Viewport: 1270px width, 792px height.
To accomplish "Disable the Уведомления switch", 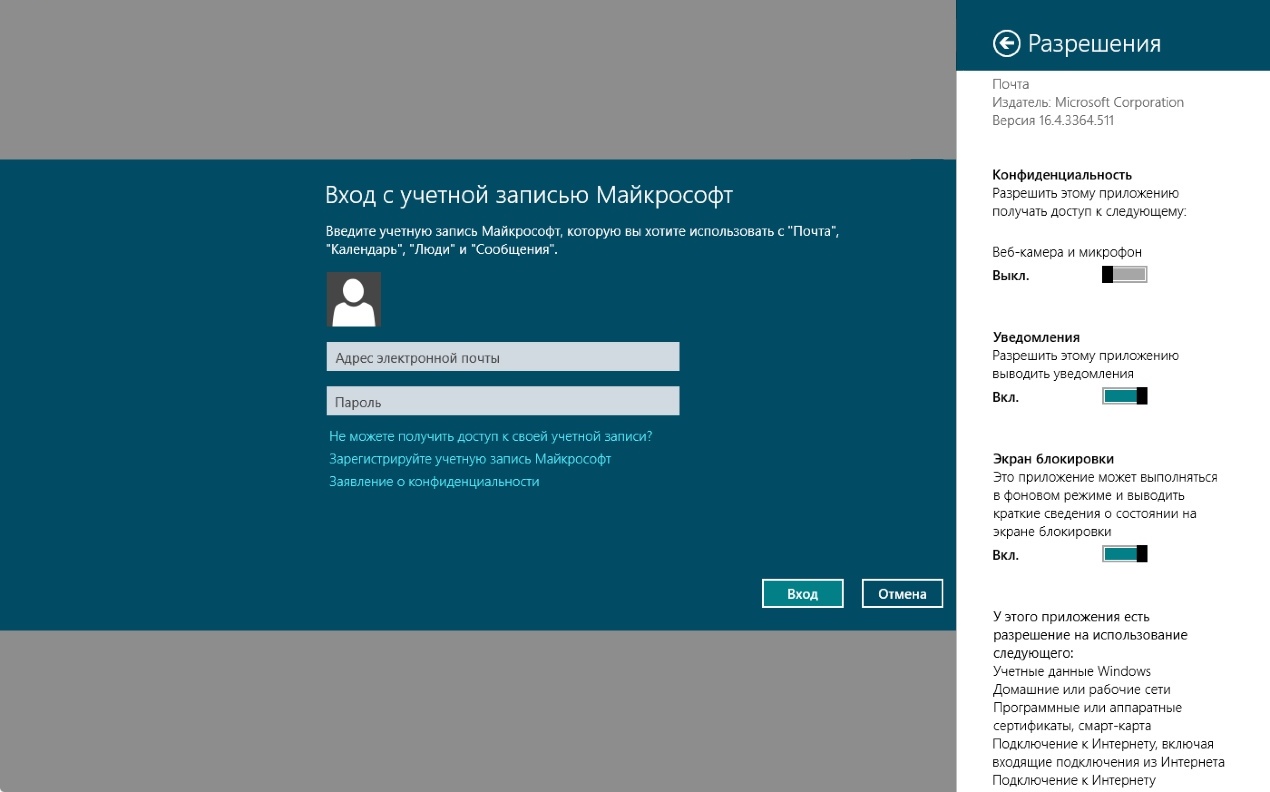I will coord(1124,397).
